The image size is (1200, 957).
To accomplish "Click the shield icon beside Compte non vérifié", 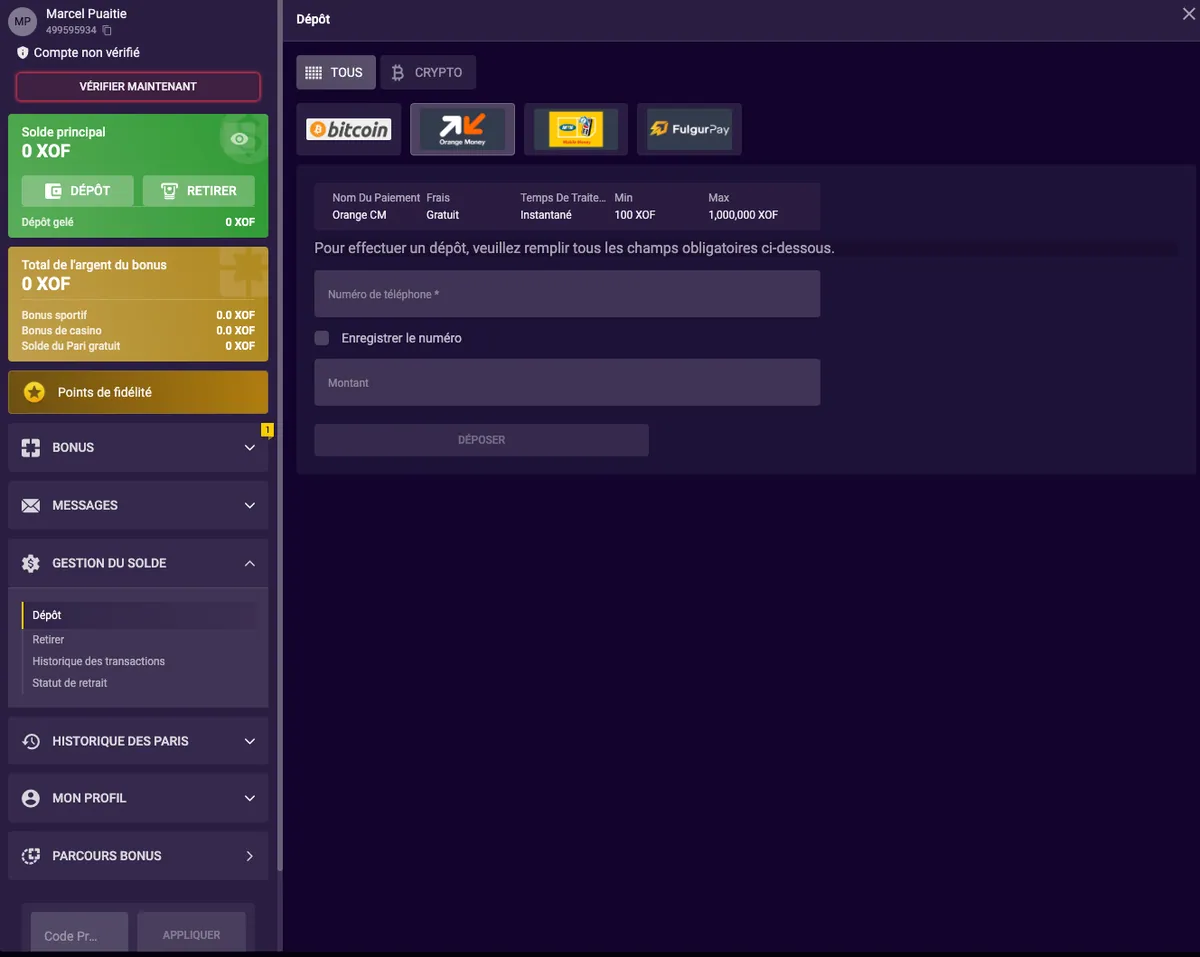I will coord(23,53).
